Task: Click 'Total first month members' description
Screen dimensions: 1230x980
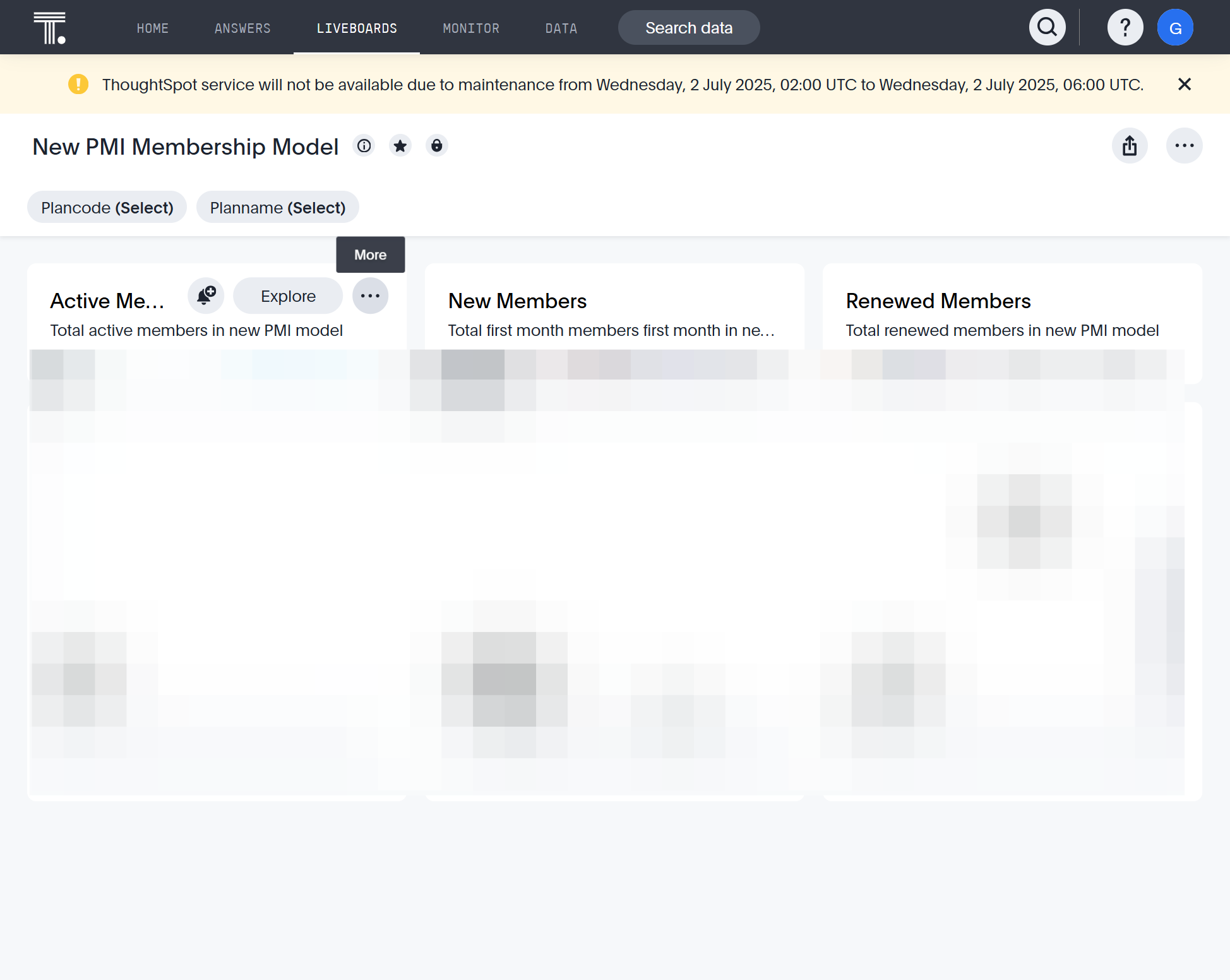Action: tap(611, 330)
